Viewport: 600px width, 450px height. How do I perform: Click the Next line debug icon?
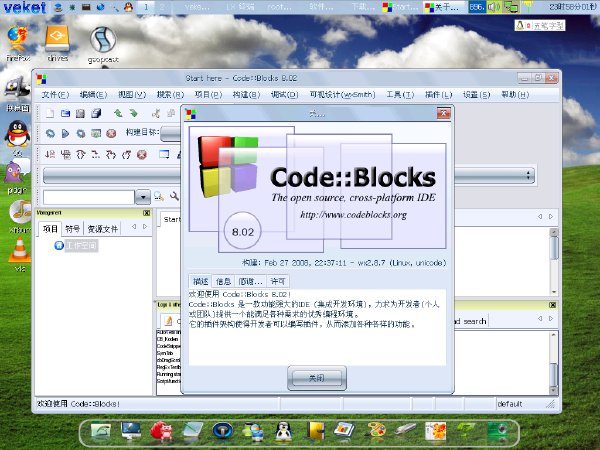coord(80,154)
